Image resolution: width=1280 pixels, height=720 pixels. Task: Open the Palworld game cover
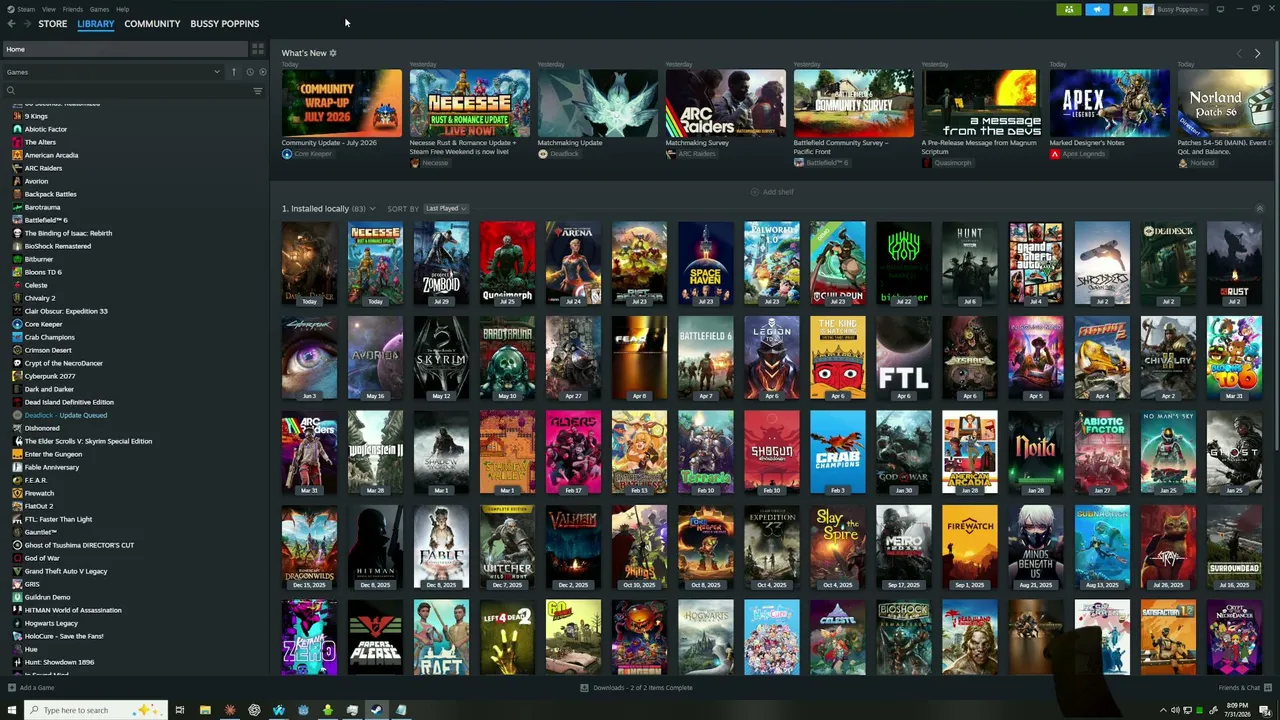point(772,263)
